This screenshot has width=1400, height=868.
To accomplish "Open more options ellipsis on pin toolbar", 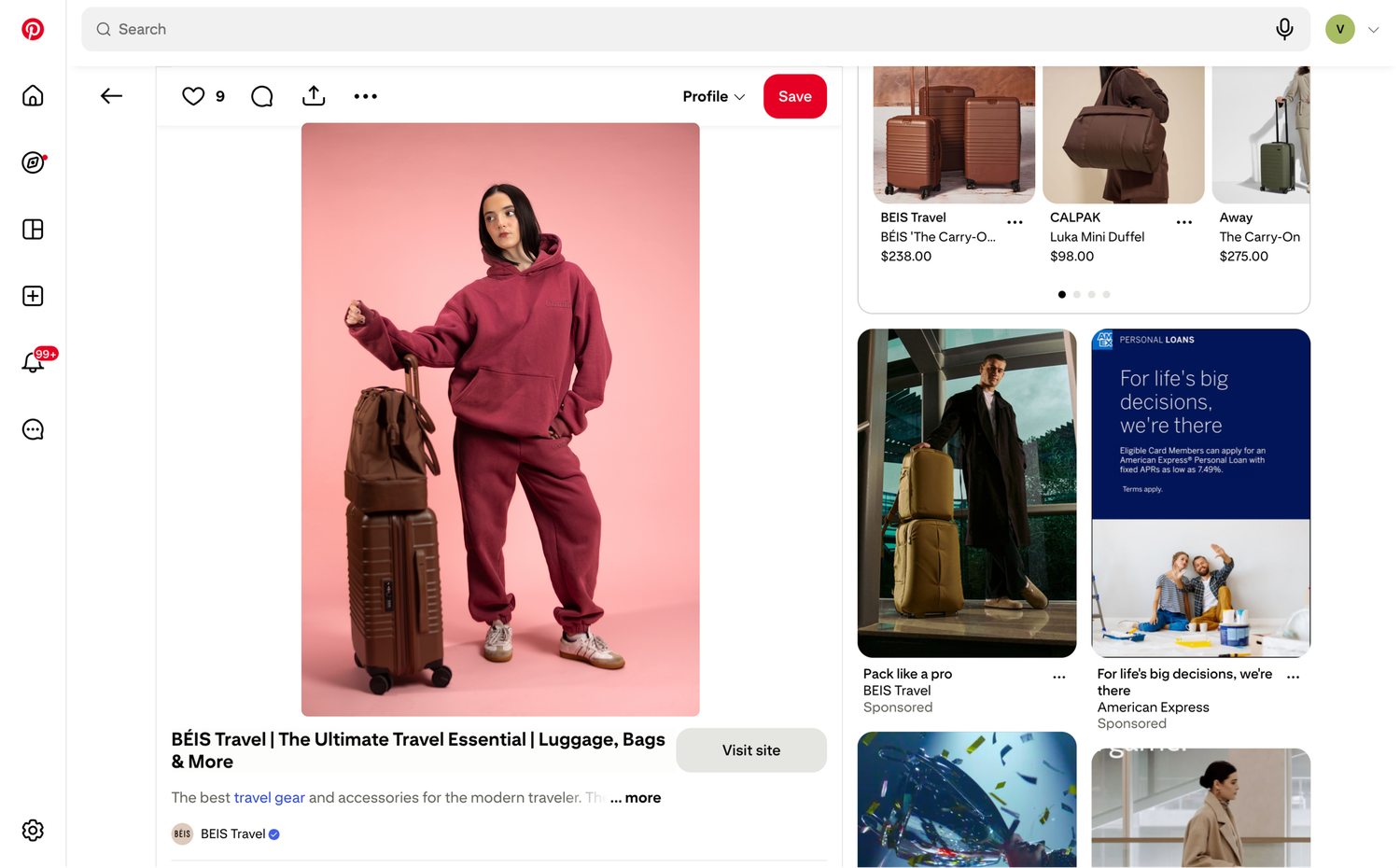I will coord(366,96).
